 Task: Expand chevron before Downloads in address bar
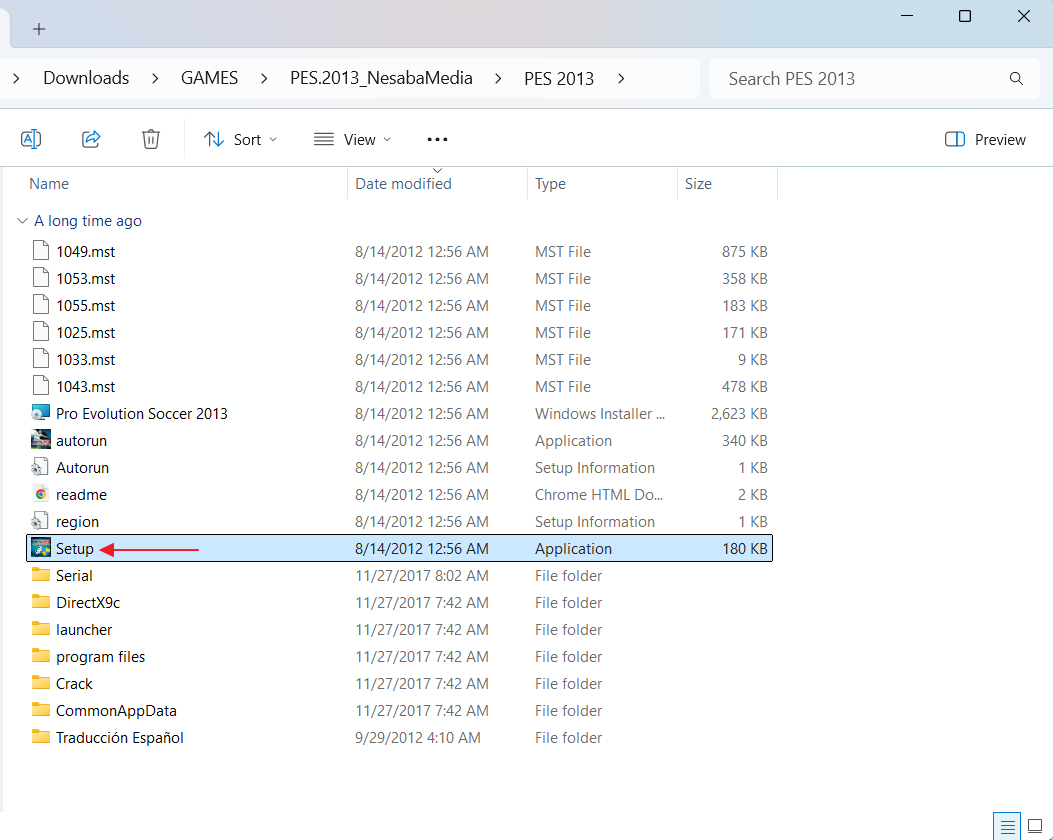coord(16,79)
